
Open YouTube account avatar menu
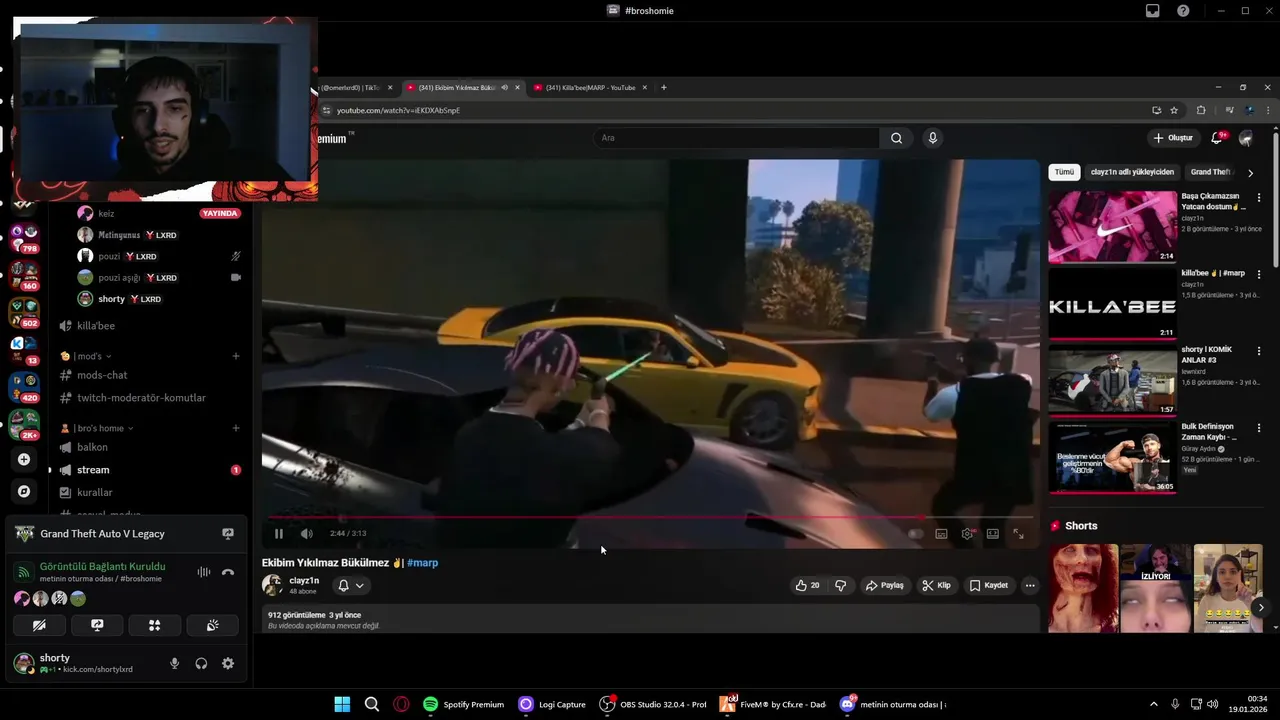1246,138
